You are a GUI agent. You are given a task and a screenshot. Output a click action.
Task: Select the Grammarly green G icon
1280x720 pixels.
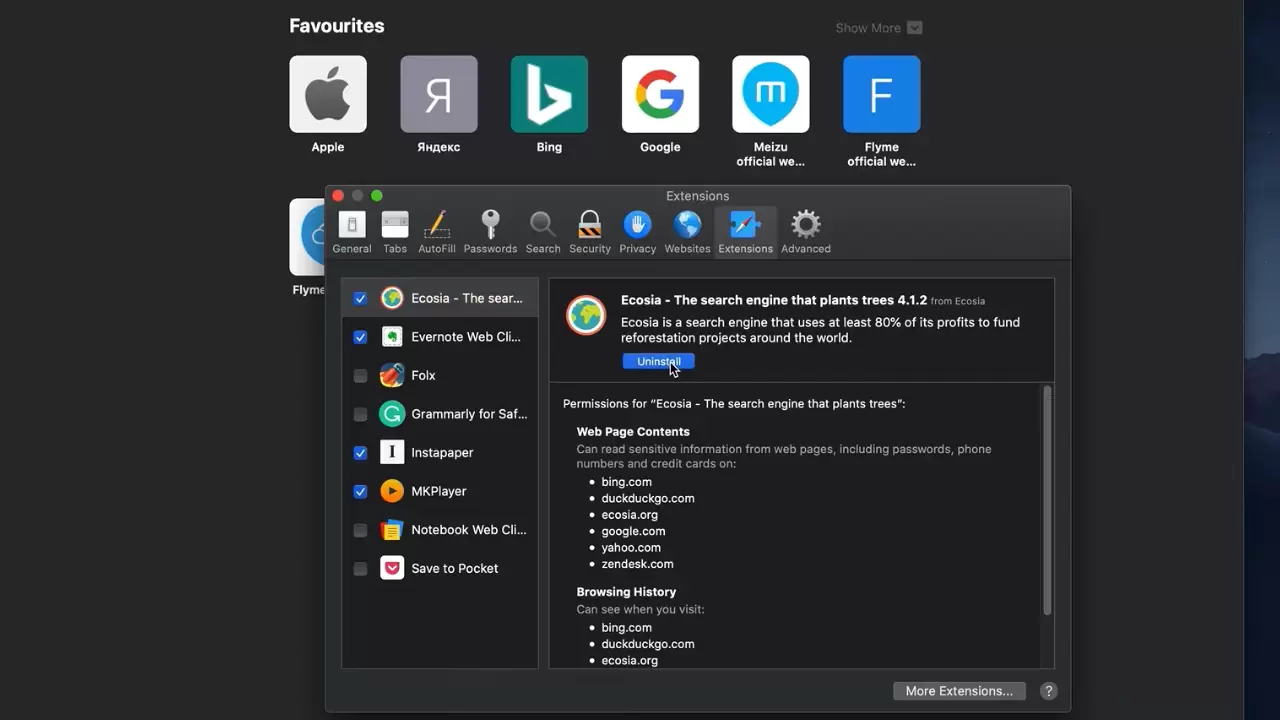point(392,414)
